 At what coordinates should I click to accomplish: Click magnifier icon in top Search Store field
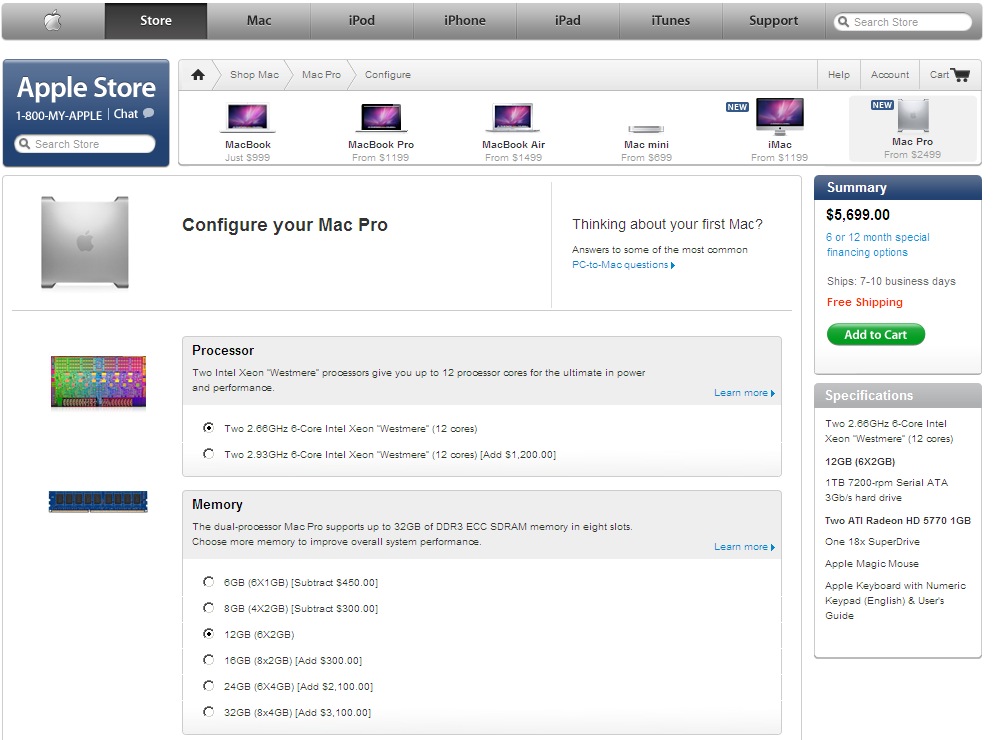point(843,22)
